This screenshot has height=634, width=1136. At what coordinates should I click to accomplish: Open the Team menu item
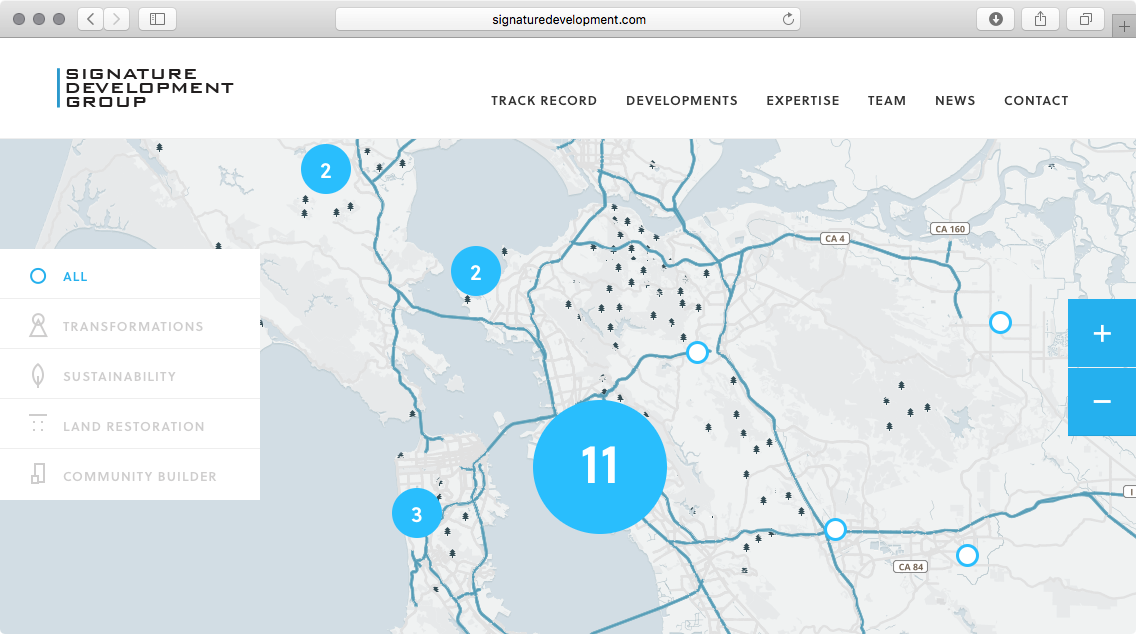coord(887,101)
